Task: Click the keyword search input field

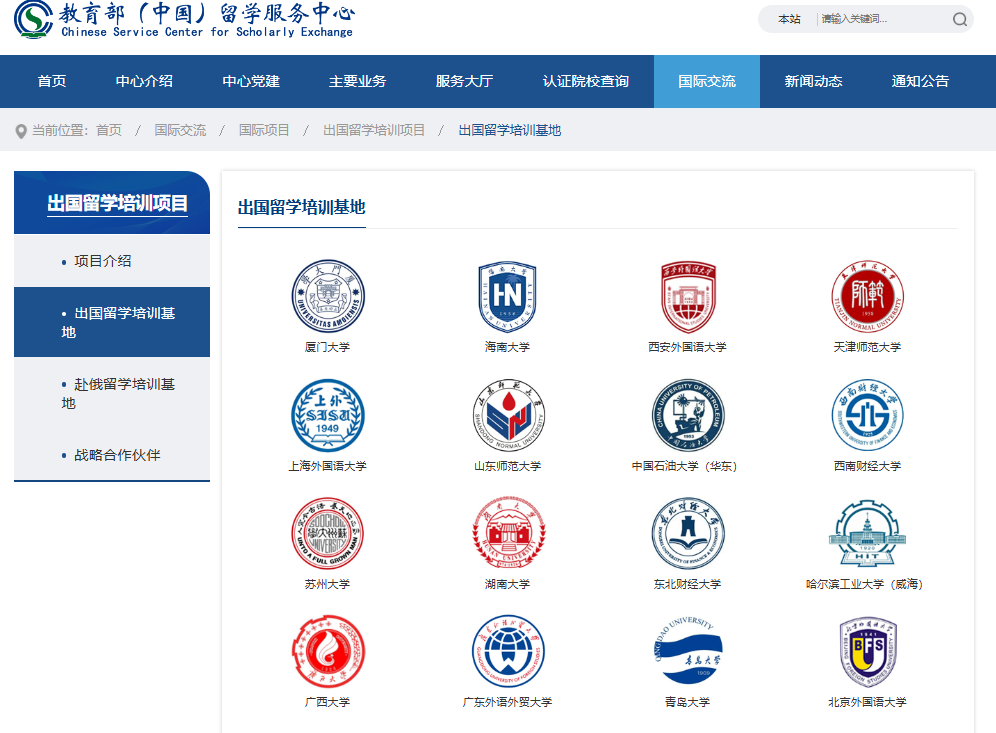Action: coord(883,19)
